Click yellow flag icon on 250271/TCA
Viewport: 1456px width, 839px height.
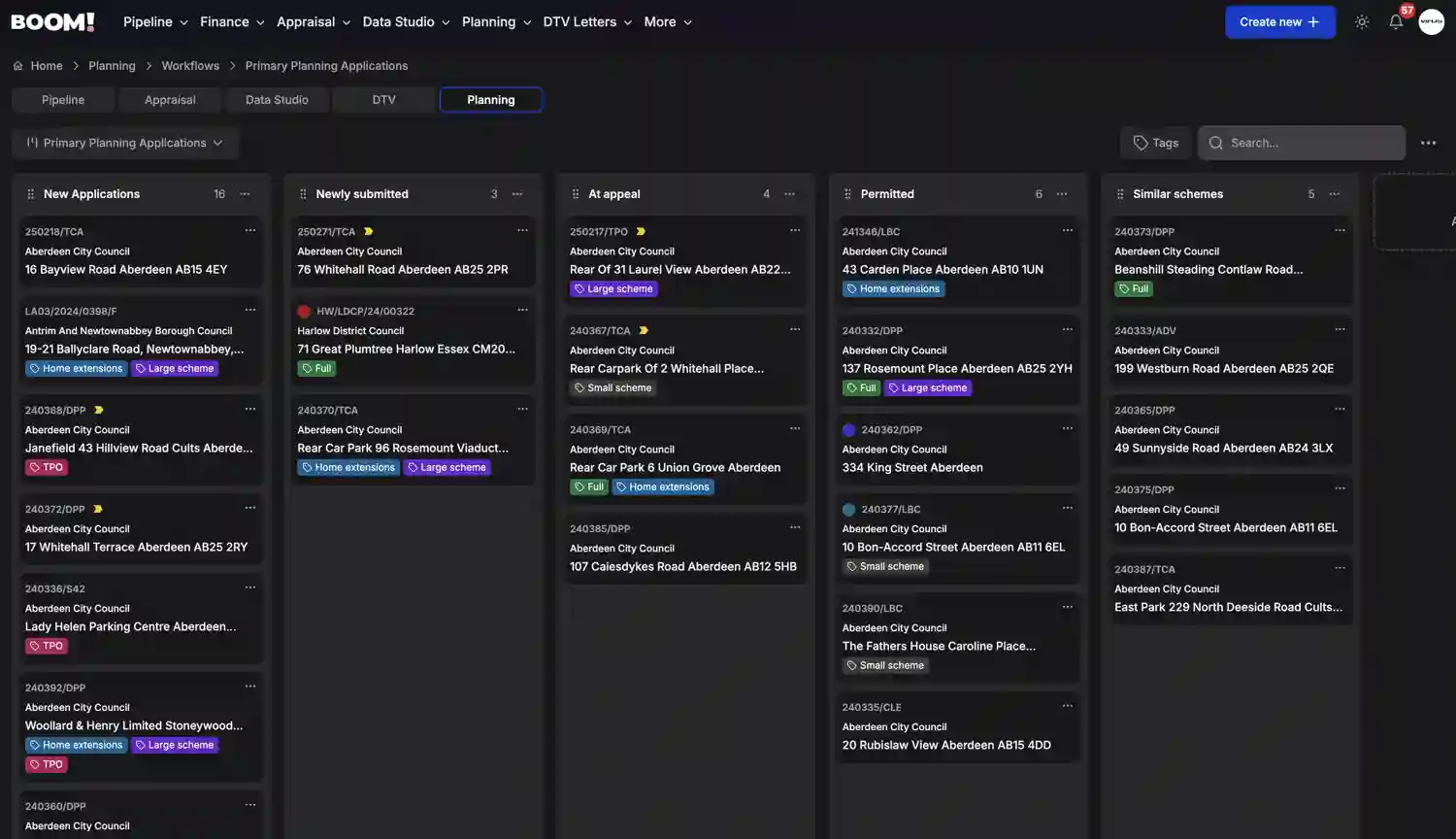coord(368,231)
